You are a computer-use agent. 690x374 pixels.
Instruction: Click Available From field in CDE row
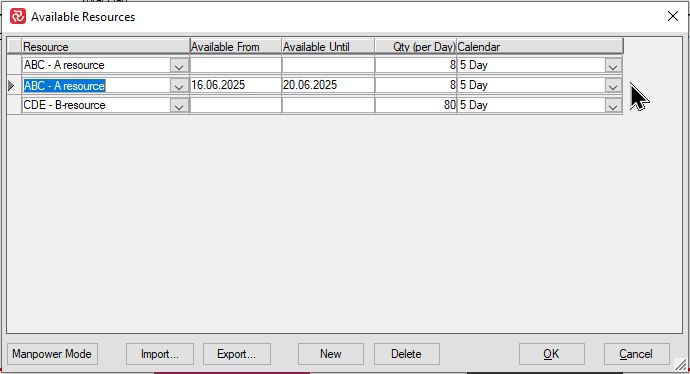click(x=235, y=105)
